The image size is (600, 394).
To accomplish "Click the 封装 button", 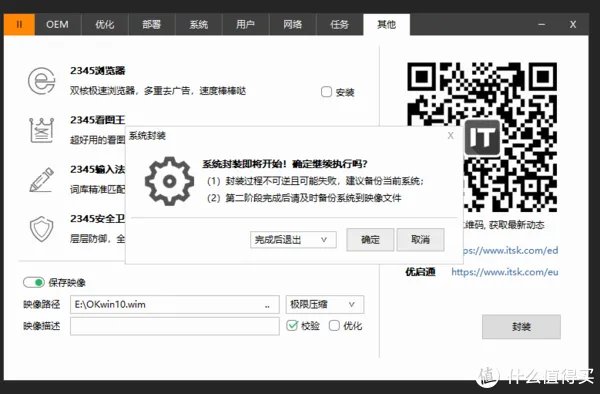I will point(521,327).
